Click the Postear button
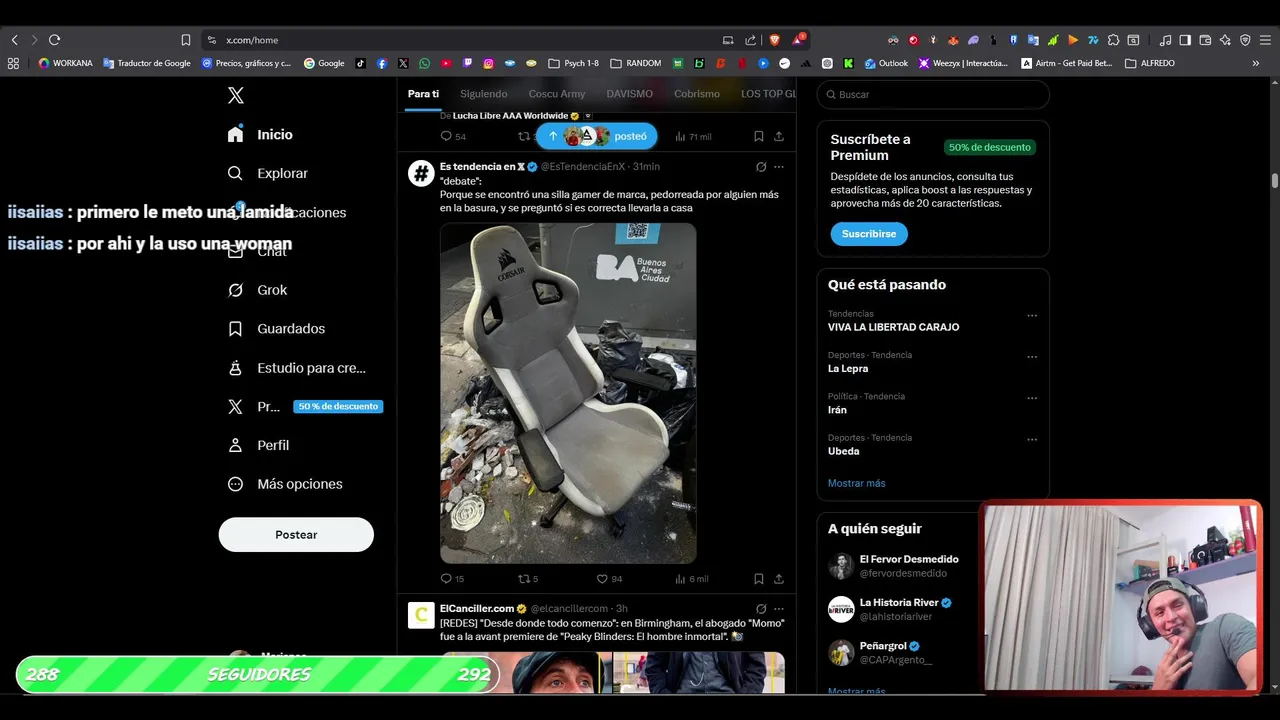1280x720 pixels. (x=296, y=535)
